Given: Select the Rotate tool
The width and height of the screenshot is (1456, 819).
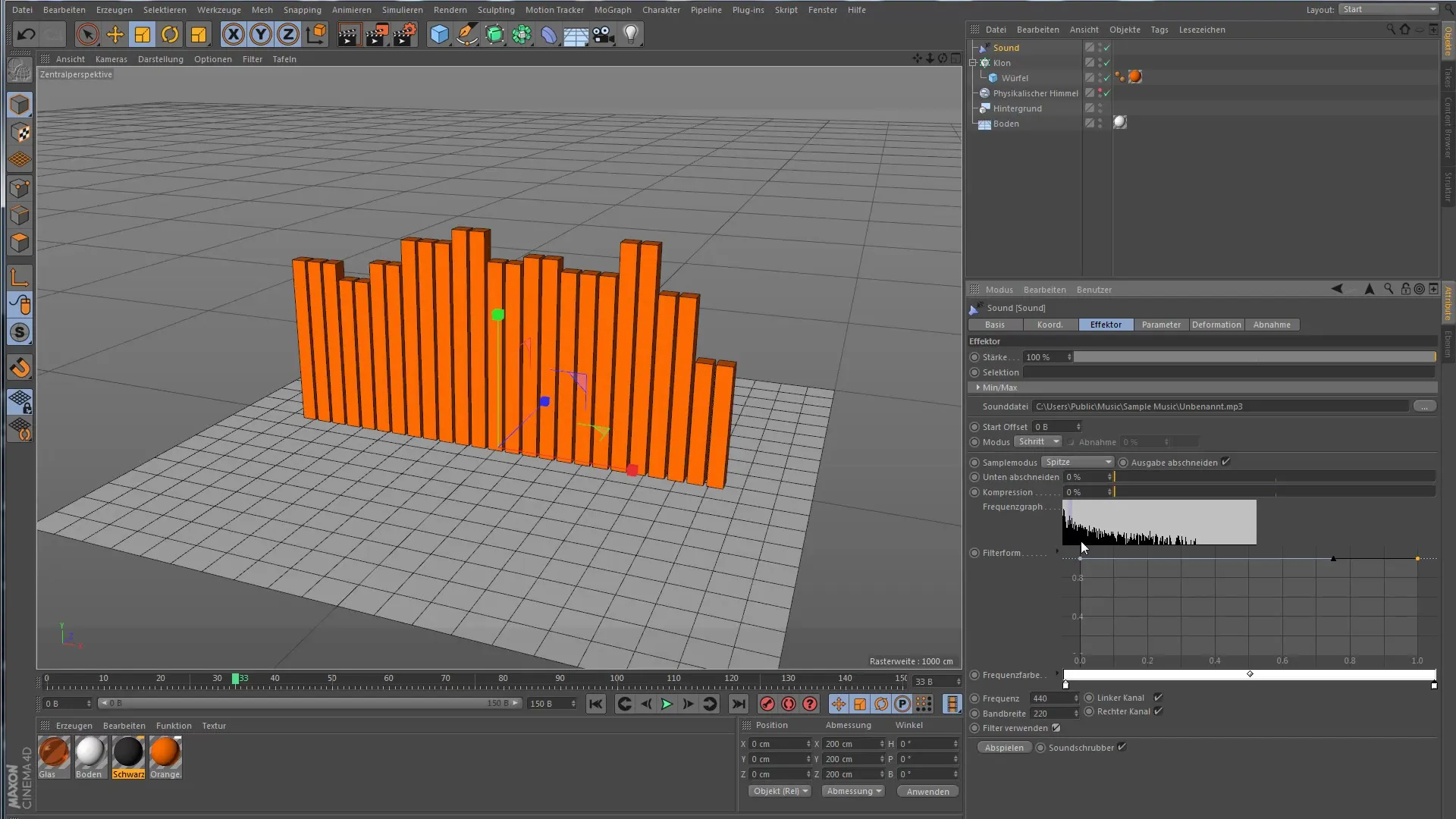Looking at the screenshot, I should [170, 34].
